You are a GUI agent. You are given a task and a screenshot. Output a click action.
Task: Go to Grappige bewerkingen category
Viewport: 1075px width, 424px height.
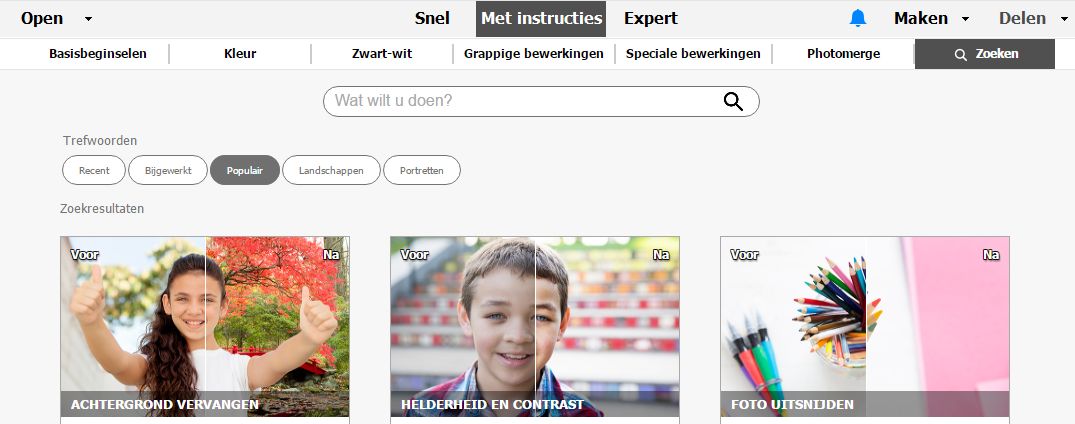533,54
